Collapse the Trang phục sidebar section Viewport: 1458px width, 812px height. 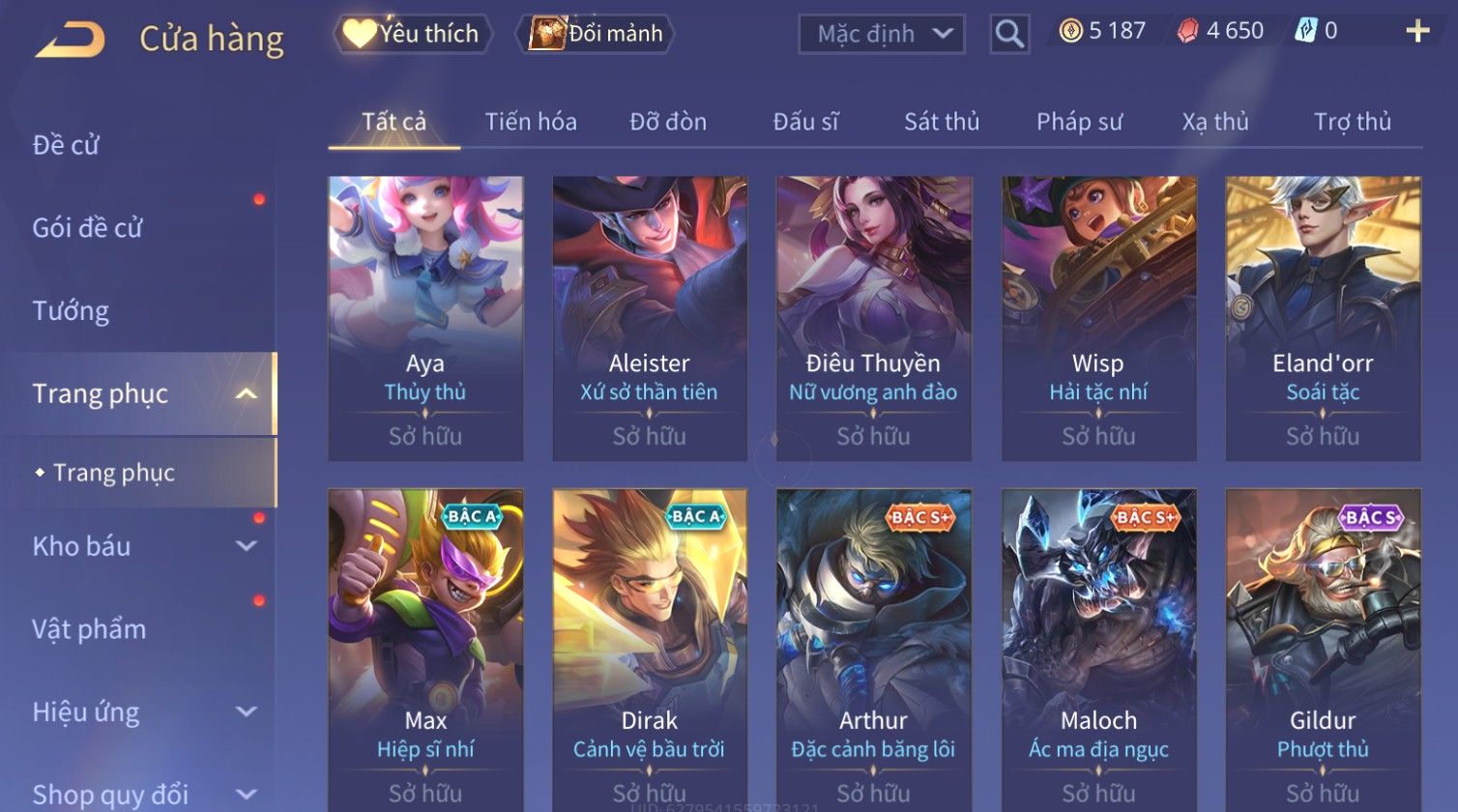(247, 393)
